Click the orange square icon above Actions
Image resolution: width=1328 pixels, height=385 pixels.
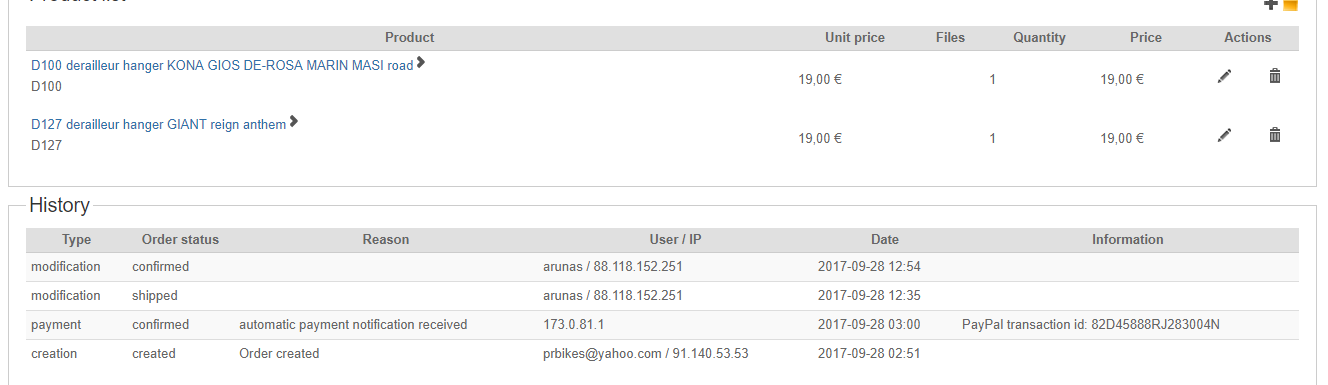point(1290,4)
